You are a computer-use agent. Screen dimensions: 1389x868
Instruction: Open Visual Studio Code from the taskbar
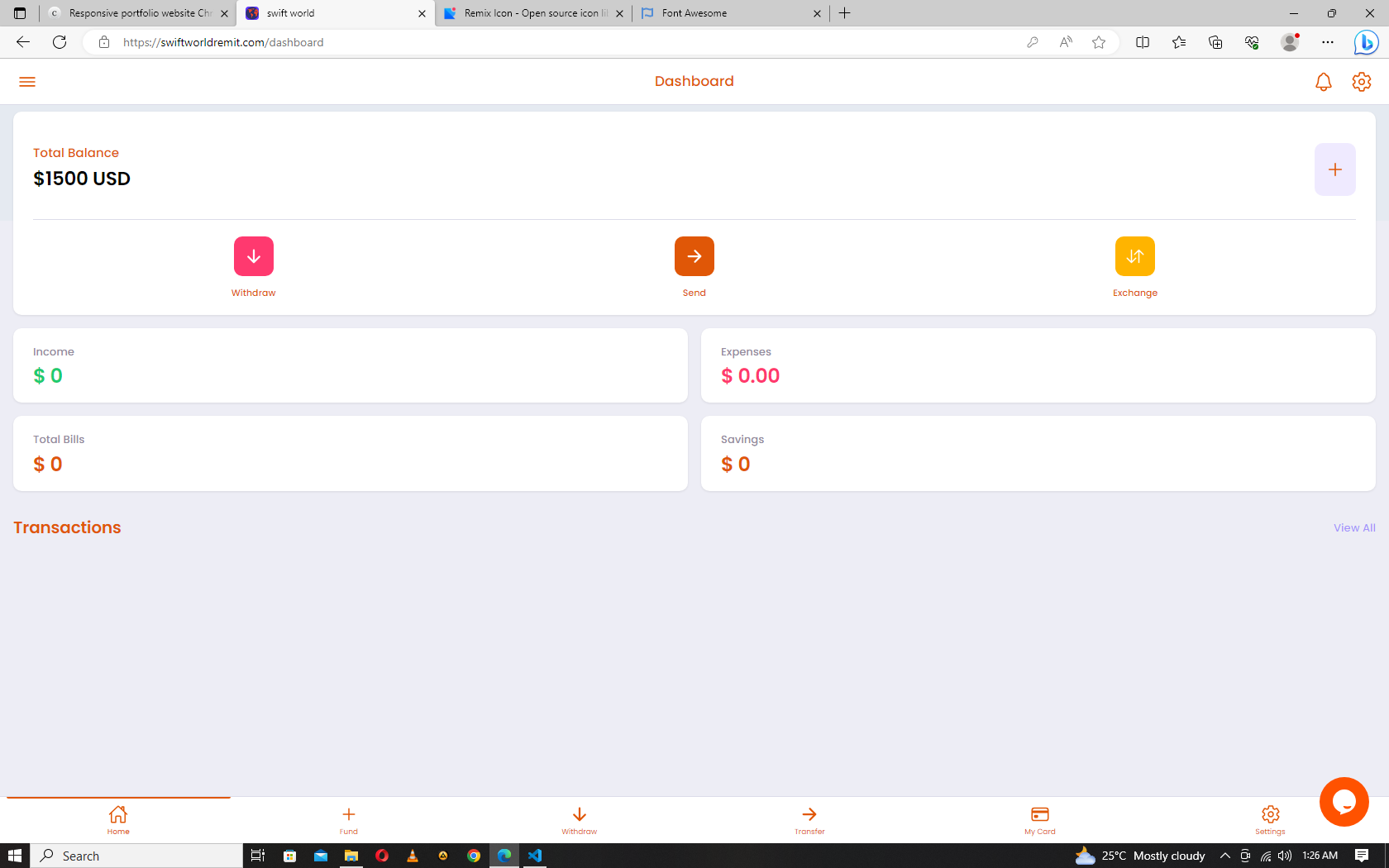(535, 856)
